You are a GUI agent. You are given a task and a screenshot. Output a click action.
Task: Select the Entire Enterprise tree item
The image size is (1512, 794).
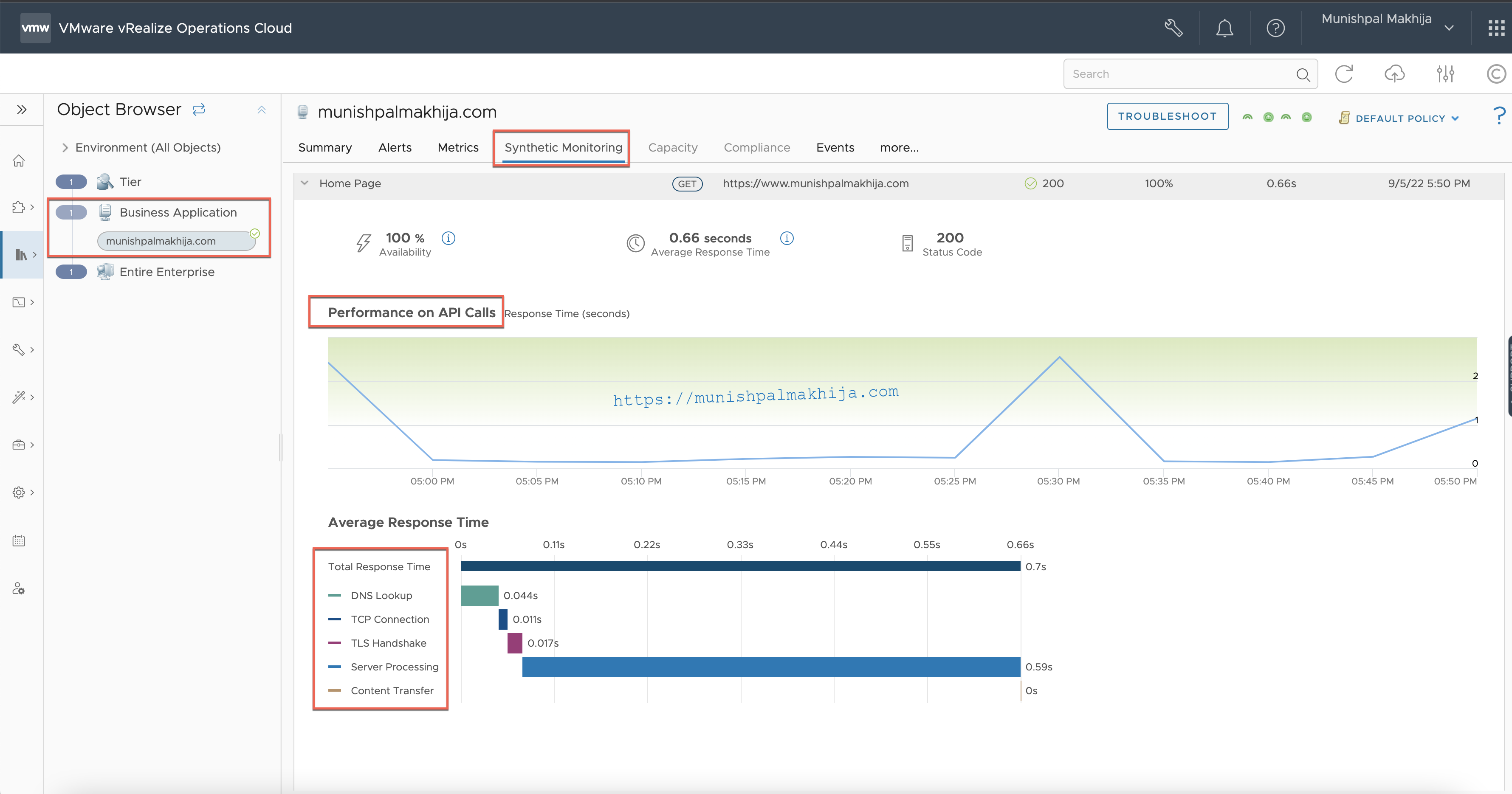click(166, 272)
